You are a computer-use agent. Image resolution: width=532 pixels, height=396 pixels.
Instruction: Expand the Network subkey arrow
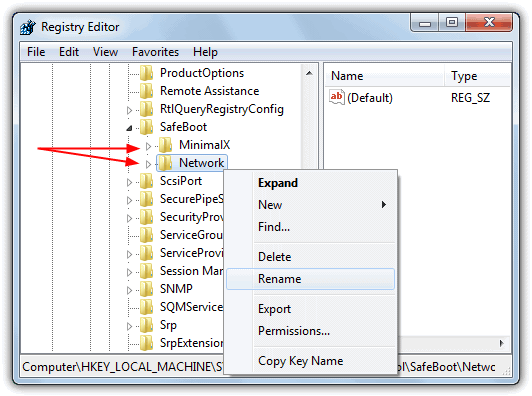(x=148, y=164)
